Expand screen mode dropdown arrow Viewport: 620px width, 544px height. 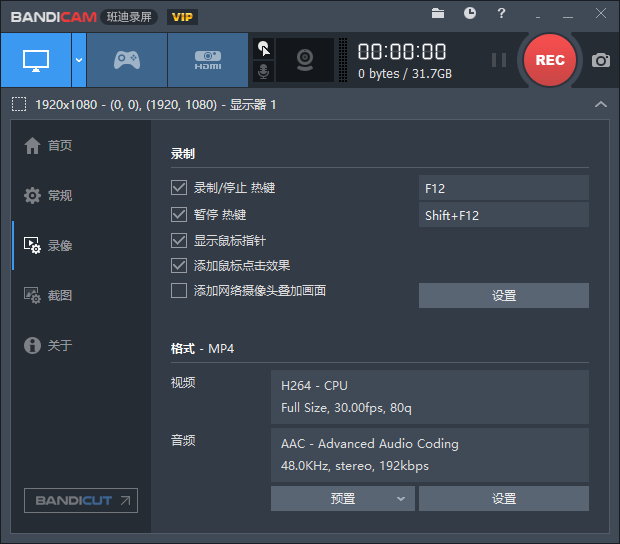point(79,60)
